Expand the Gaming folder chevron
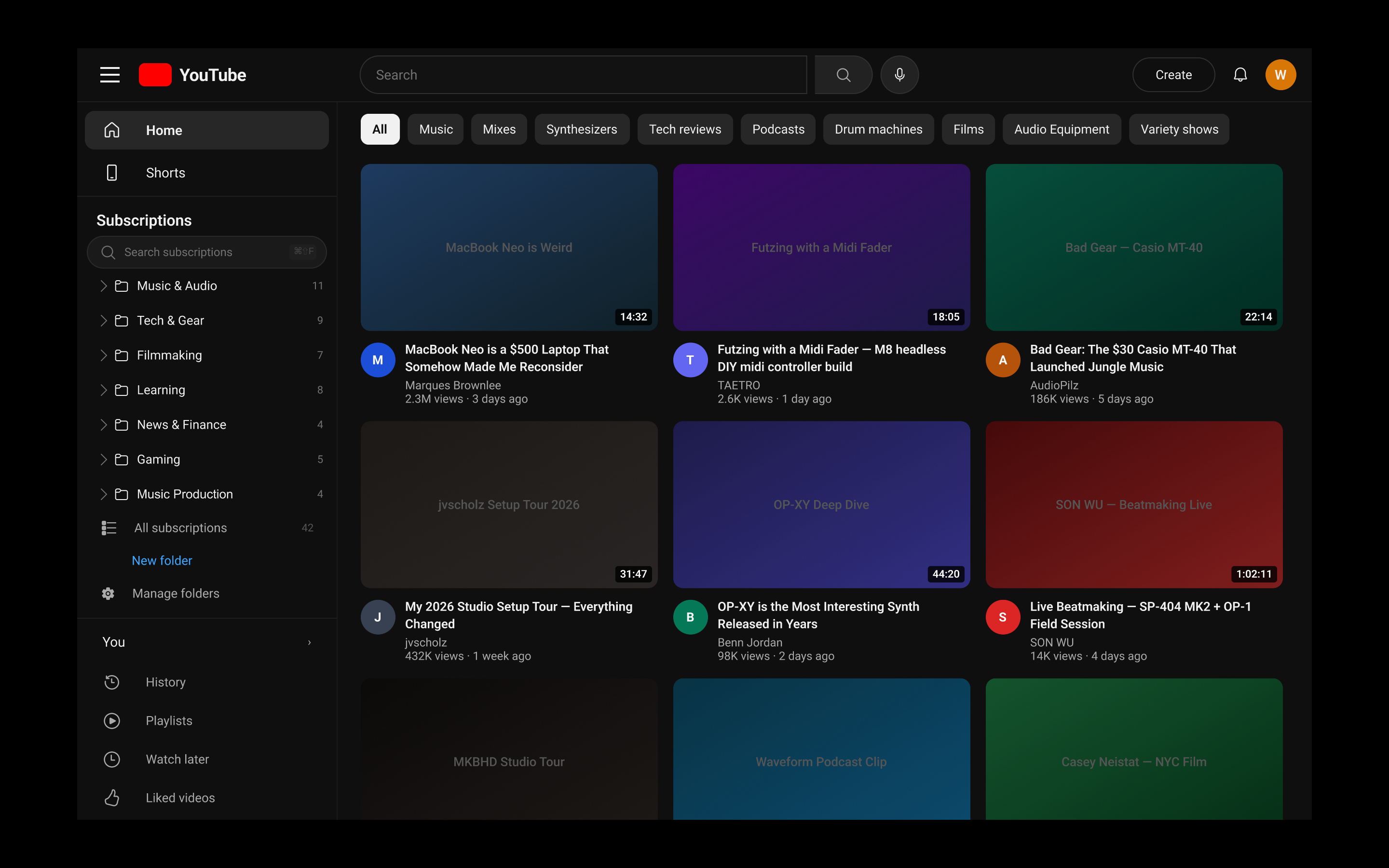 pyautogui.click(x=103, y=459)
